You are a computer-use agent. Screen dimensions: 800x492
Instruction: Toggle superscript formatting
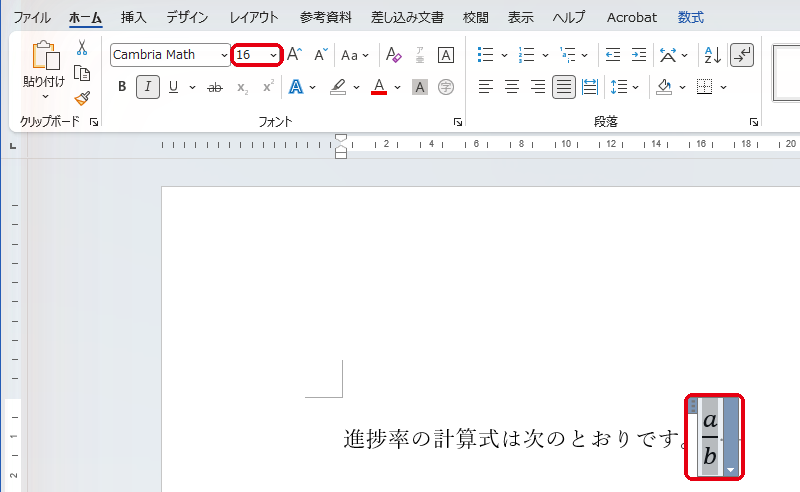click(268, 87)
